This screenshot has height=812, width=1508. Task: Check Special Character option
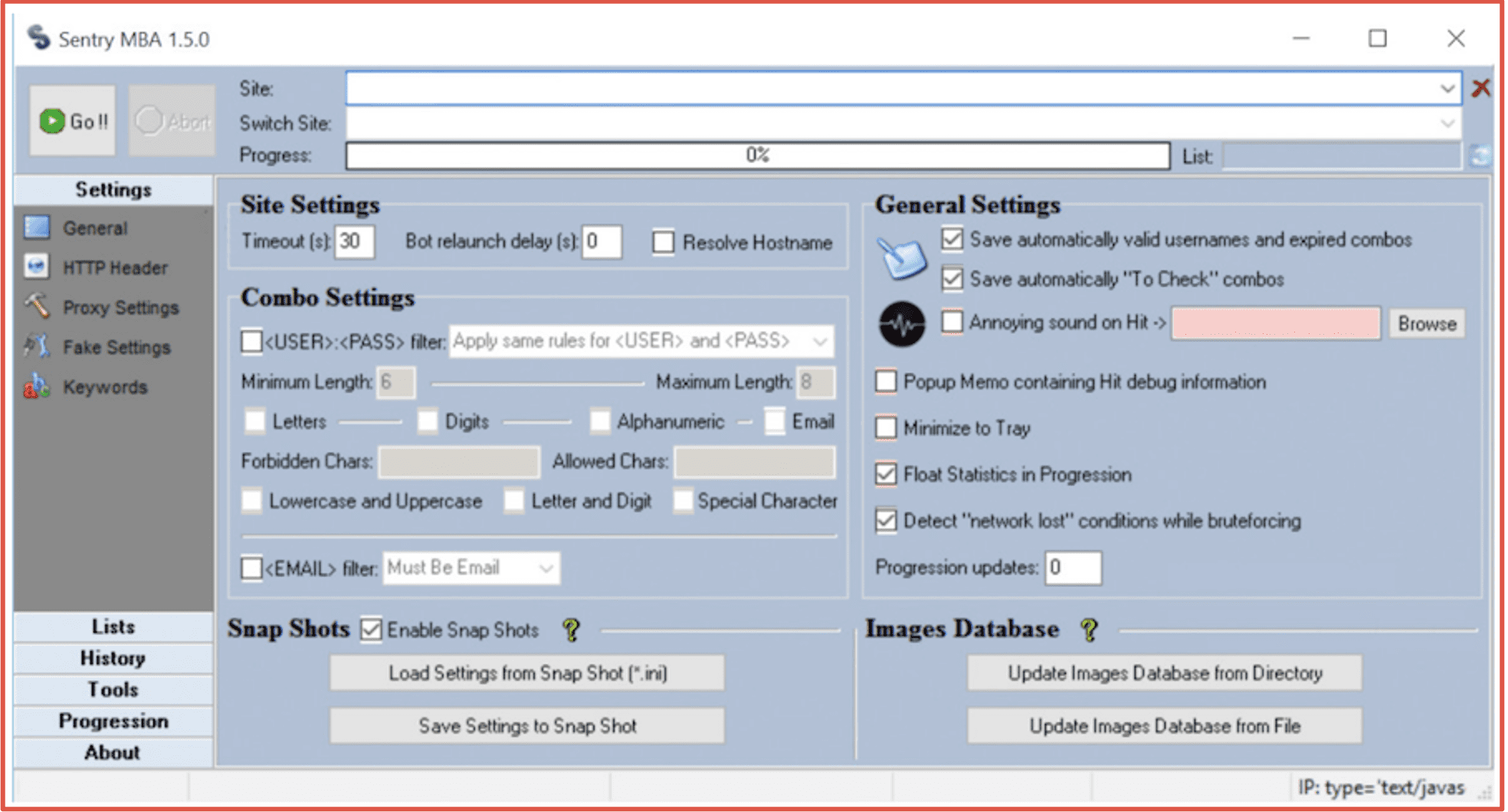pyautogui.click(x=683, y=501)
